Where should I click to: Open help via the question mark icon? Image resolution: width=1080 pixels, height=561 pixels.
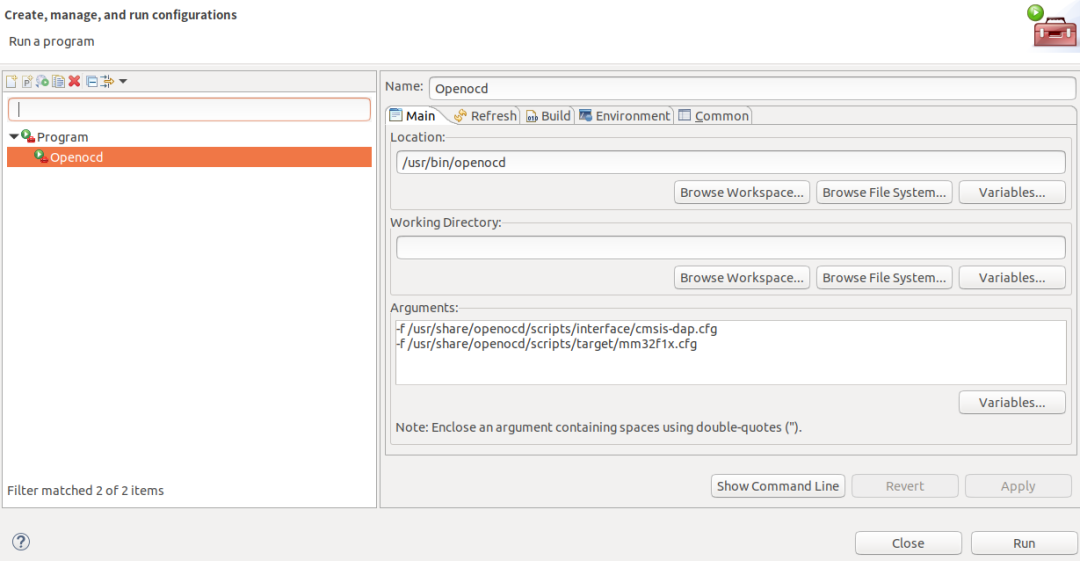click(21, 542)
